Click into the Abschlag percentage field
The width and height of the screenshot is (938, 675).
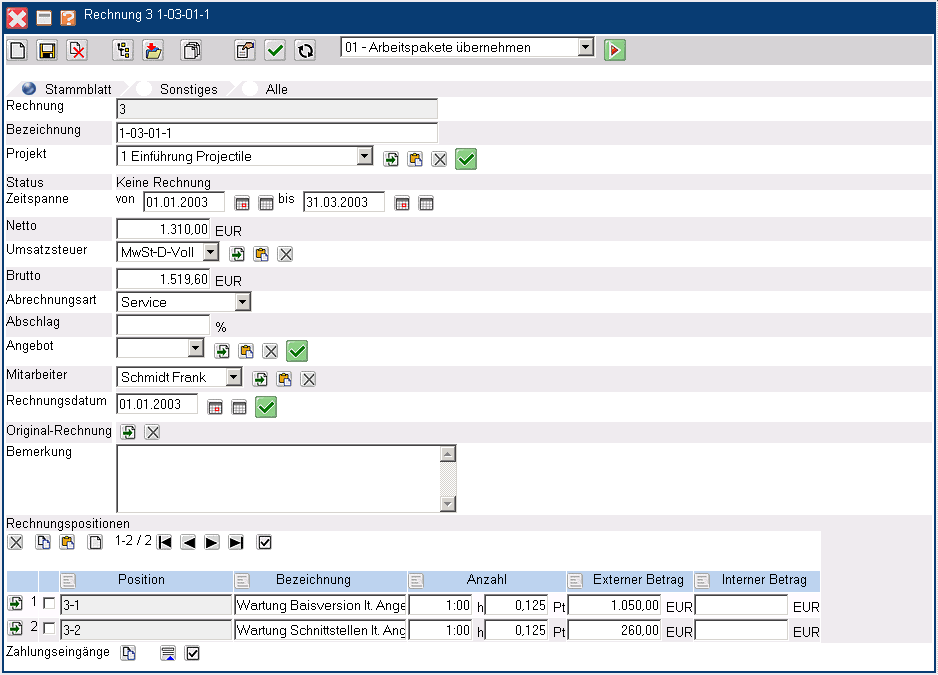(163, 325)
